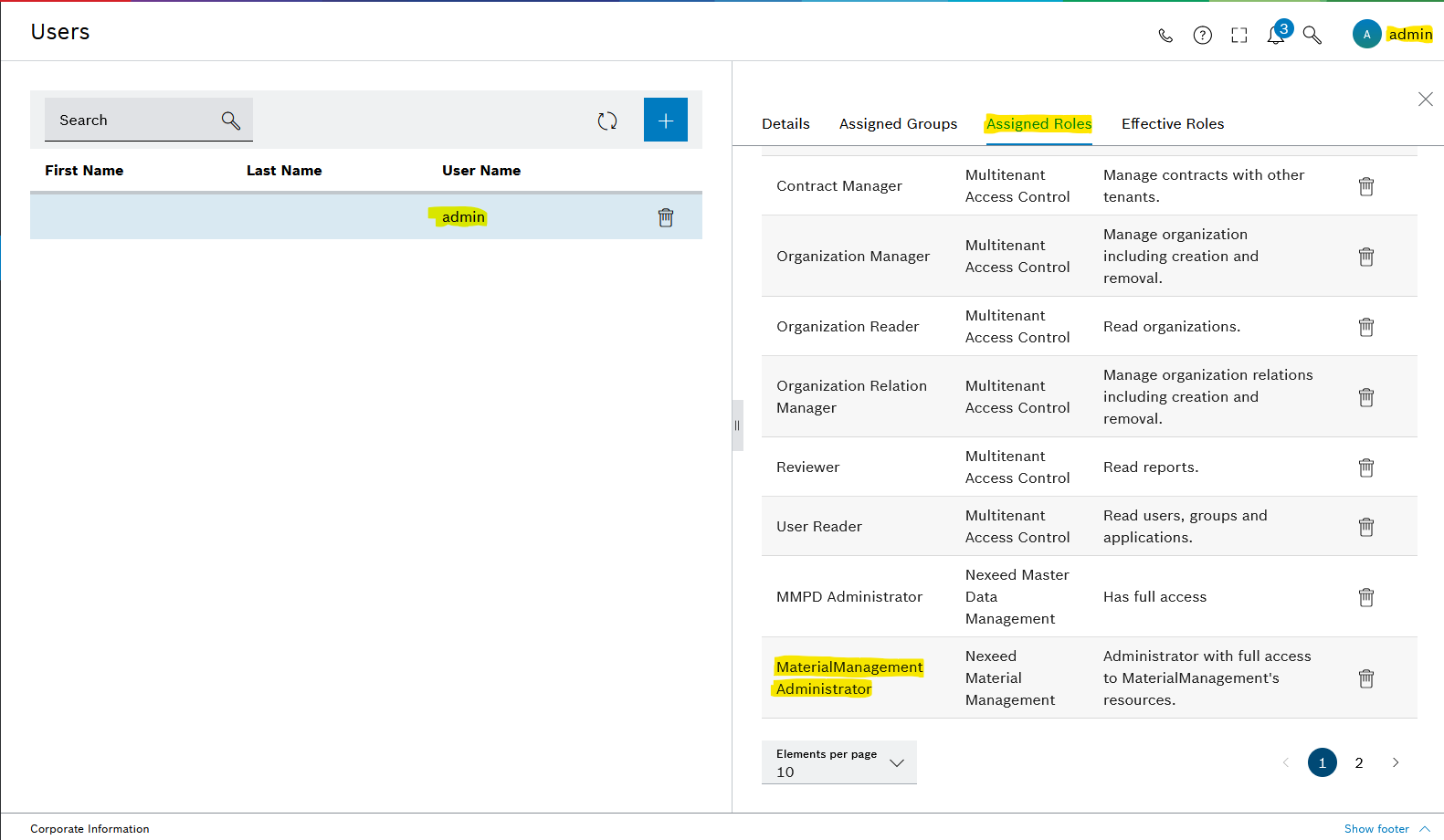Viewport: 1444px width, 840px height.
Task: Add a new user with plus button
Action: coord(666,120)
